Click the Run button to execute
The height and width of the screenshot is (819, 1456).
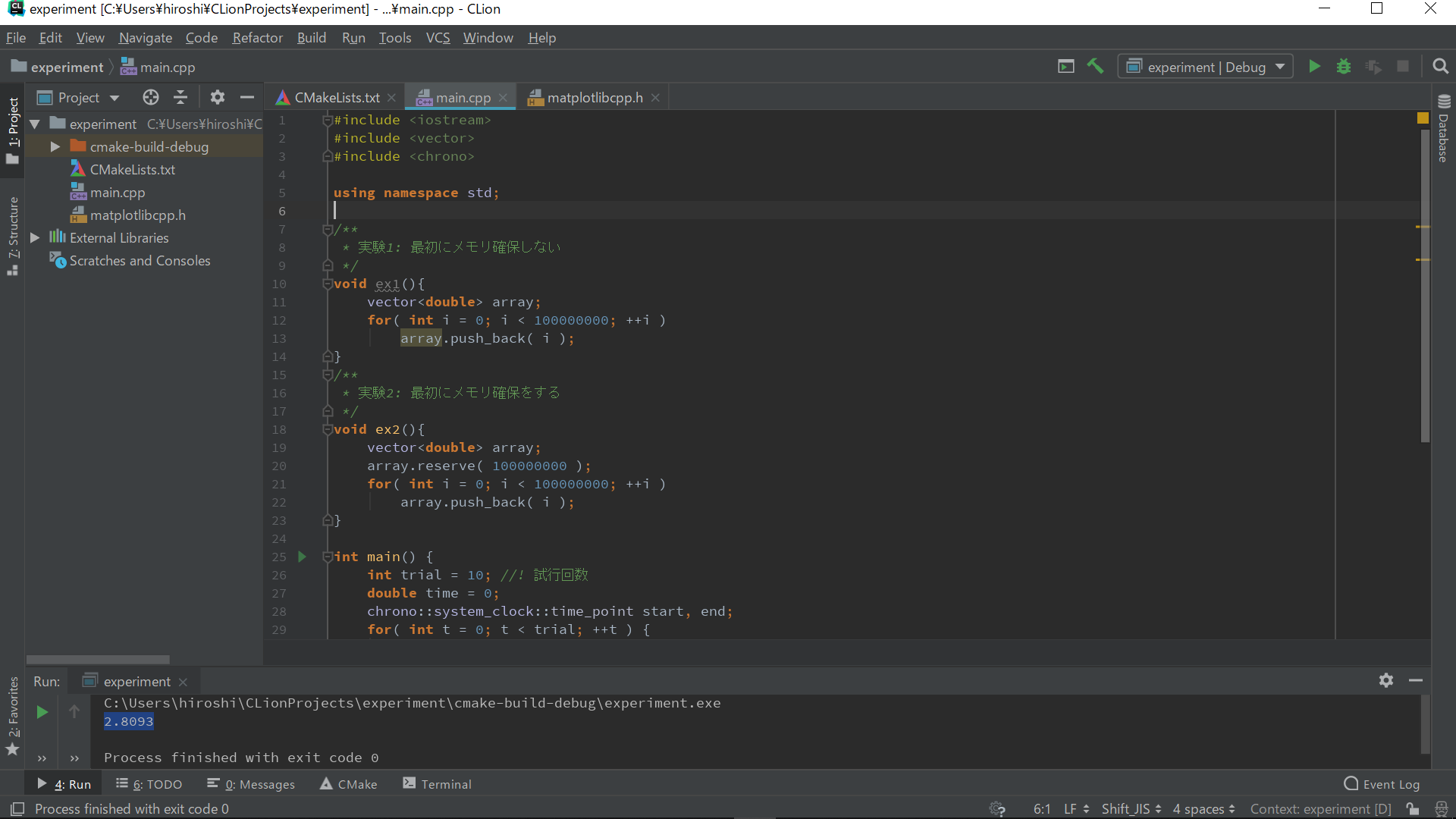1315,68
